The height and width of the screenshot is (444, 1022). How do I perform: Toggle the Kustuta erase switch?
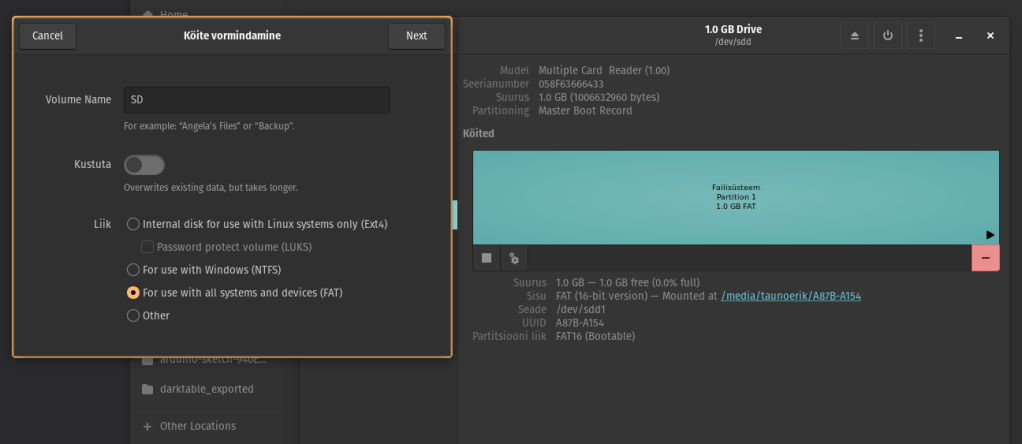point(144,165)
